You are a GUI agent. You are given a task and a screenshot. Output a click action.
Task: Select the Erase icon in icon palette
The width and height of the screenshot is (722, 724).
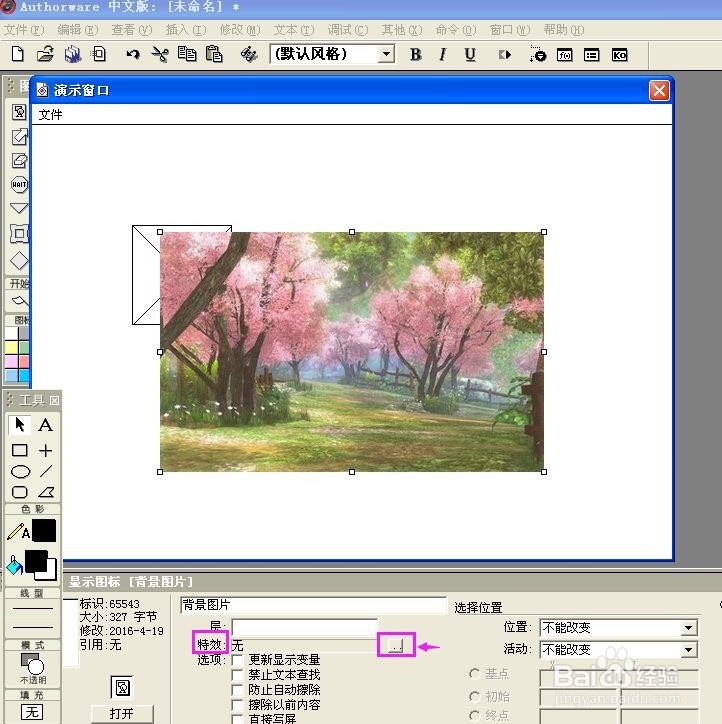point(19,161)
